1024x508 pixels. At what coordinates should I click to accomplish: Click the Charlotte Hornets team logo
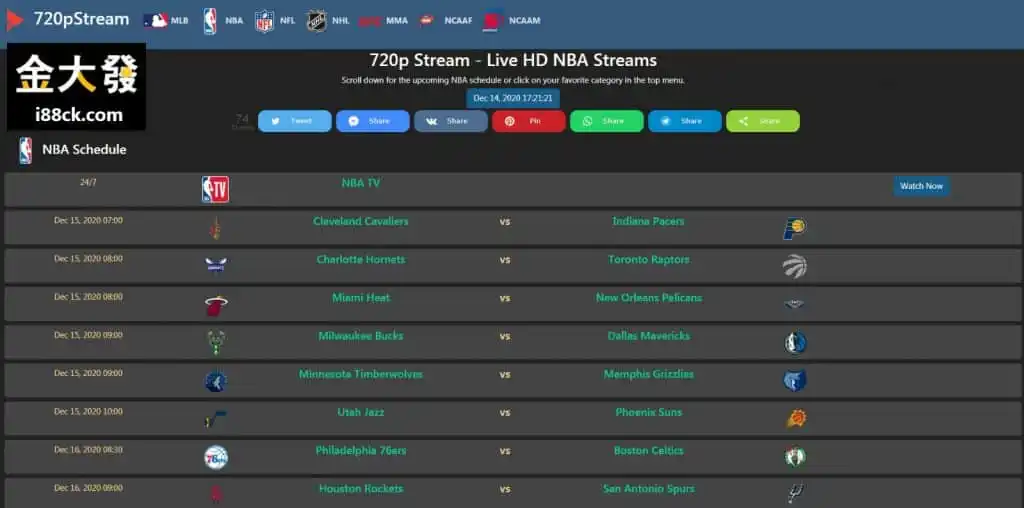(x=216, y=265)
